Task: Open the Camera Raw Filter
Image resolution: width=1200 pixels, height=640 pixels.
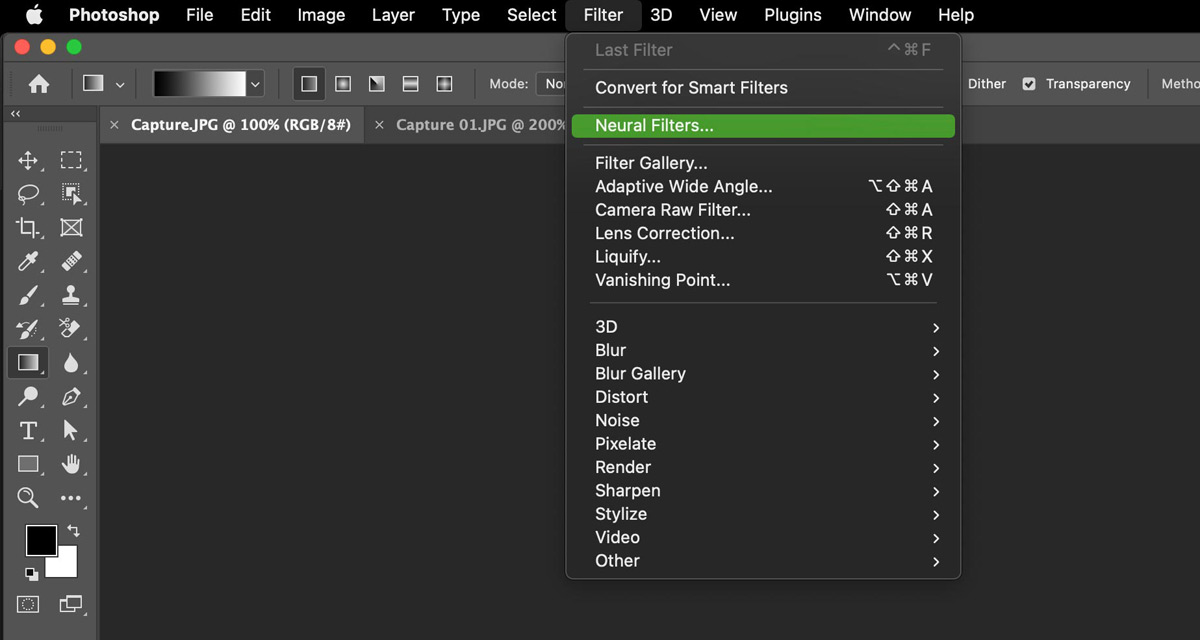Action: click(763, 210)
